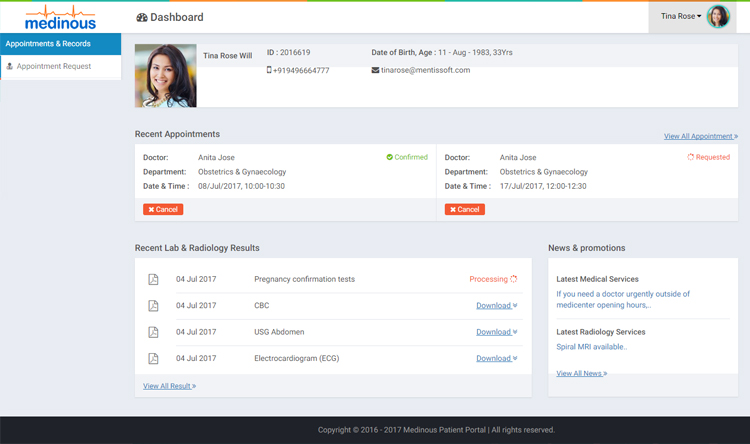Click PDF icon beside CBC result

tap(153, 306)
